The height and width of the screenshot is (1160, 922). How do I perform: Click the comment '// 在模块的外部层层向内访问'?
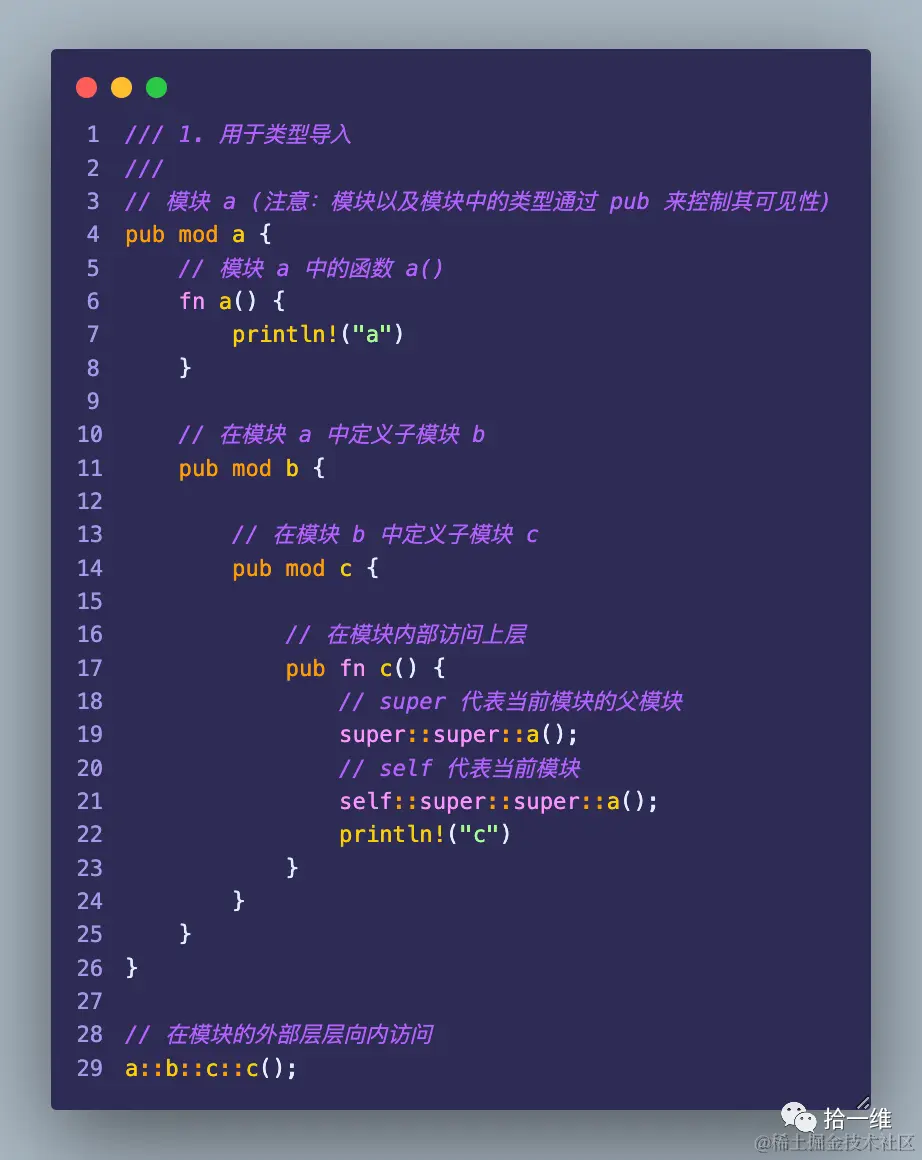tap(279, 1034)
